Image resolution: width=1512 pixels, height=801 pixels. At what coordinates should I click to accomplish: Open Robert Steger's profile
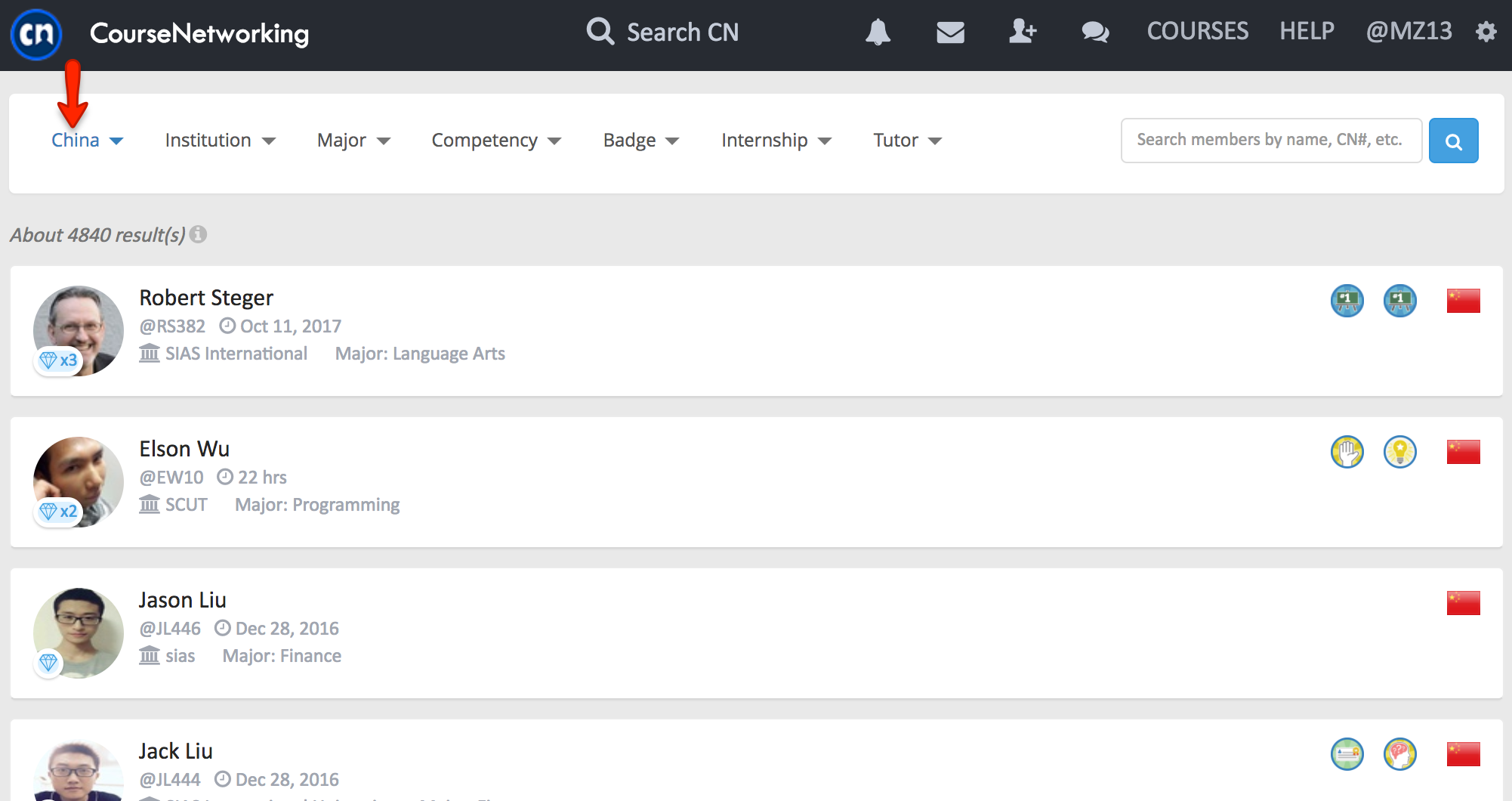pos(206,298)
